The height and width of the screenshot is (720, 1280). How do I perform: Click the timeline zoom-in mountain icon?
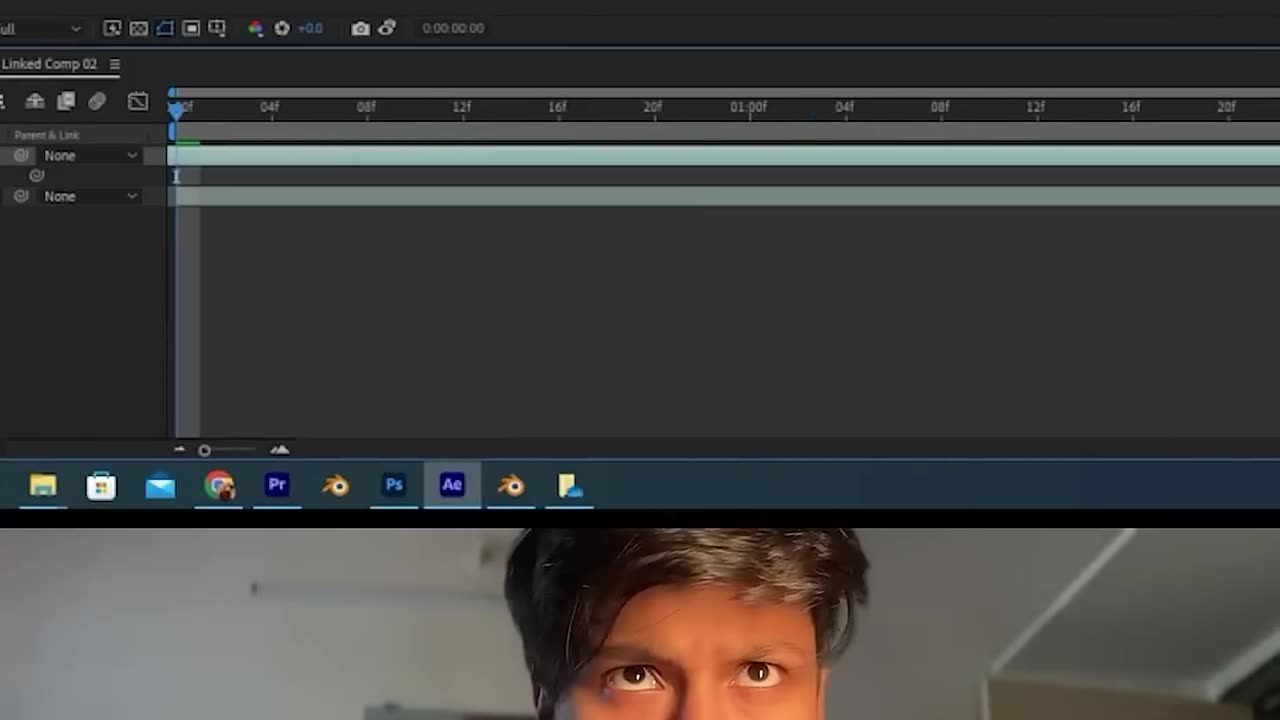click(280, 450)
